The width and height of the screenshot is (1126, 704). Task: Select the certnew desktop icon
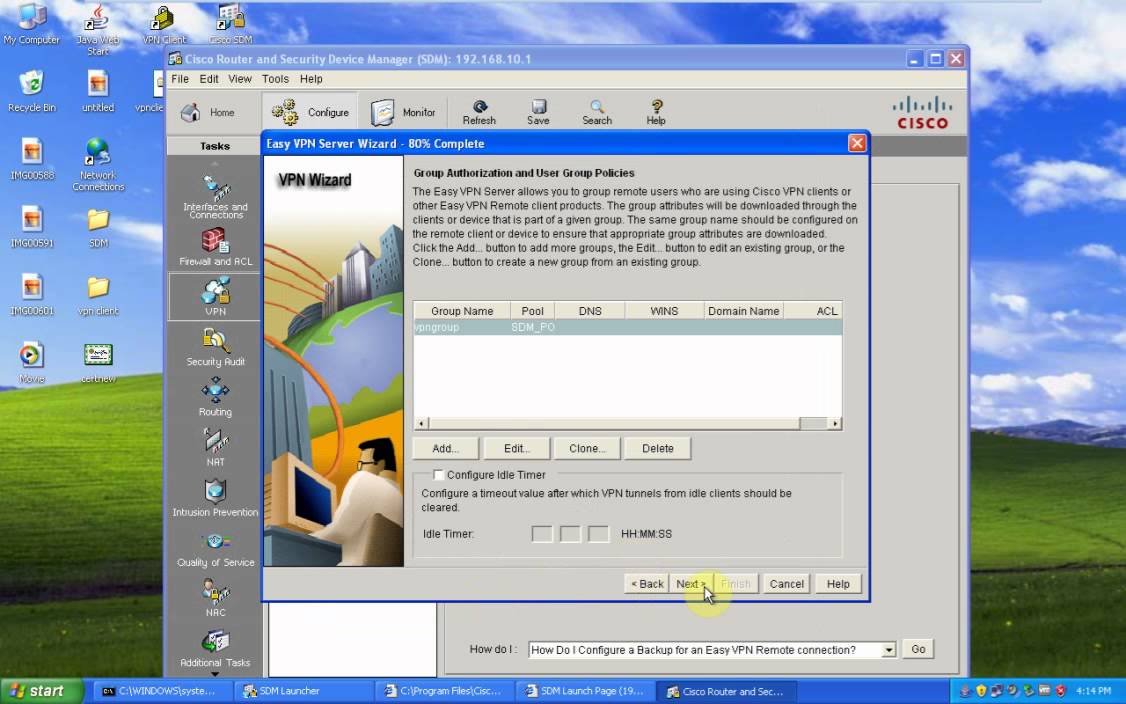click(x=98, y=362)
